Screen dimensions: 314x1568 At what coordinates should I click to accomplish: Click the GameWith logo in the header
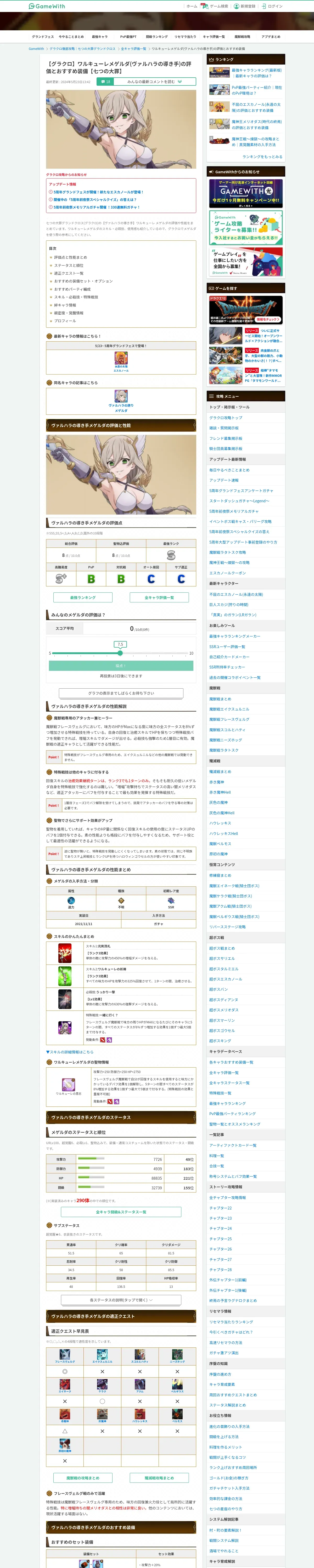pyautogui.click(x=47, y=6)
